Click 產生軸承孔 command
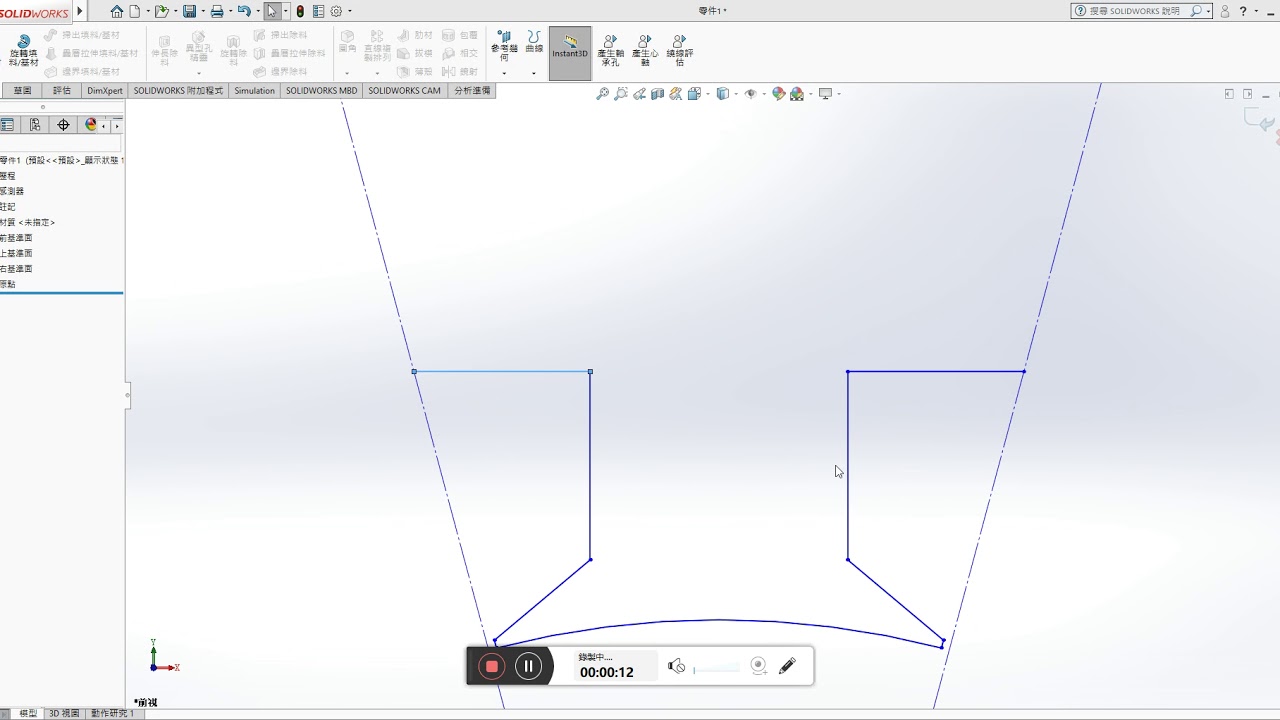Image resolution: width=1280 pixels, height=720 pixels. (x=610, y=50)
